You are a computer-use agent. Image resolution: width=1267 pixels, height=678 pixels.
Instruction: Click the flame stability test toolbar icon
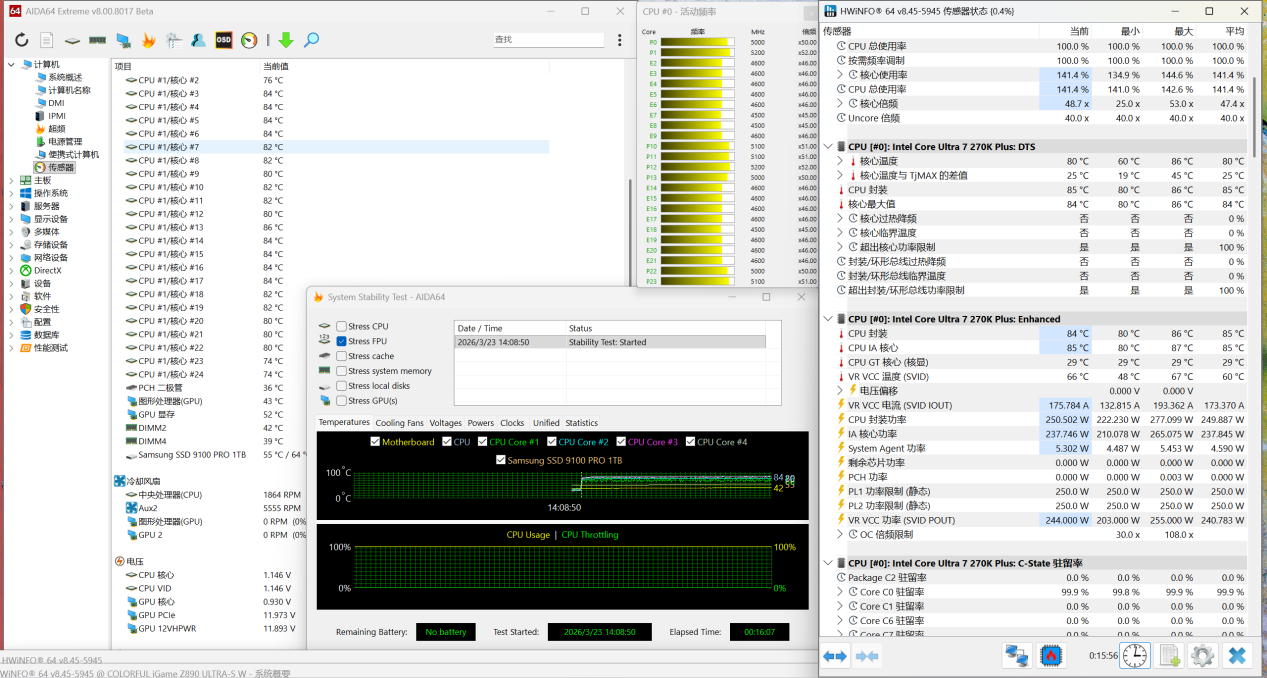tap(148, 40)
